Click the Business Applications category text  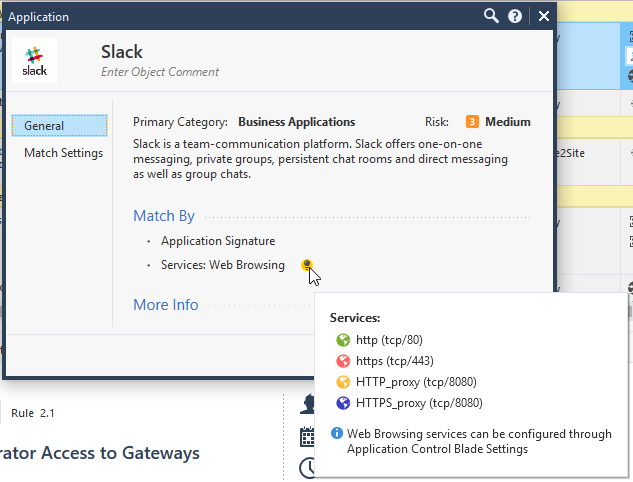[x=297, y=122]
